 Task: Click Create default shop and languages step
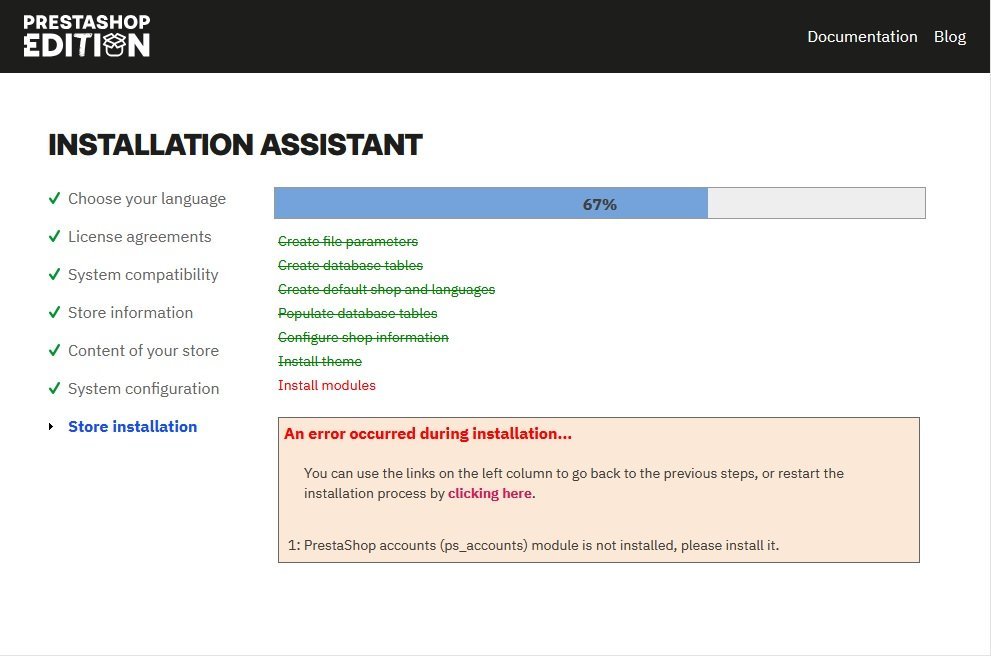386,289
